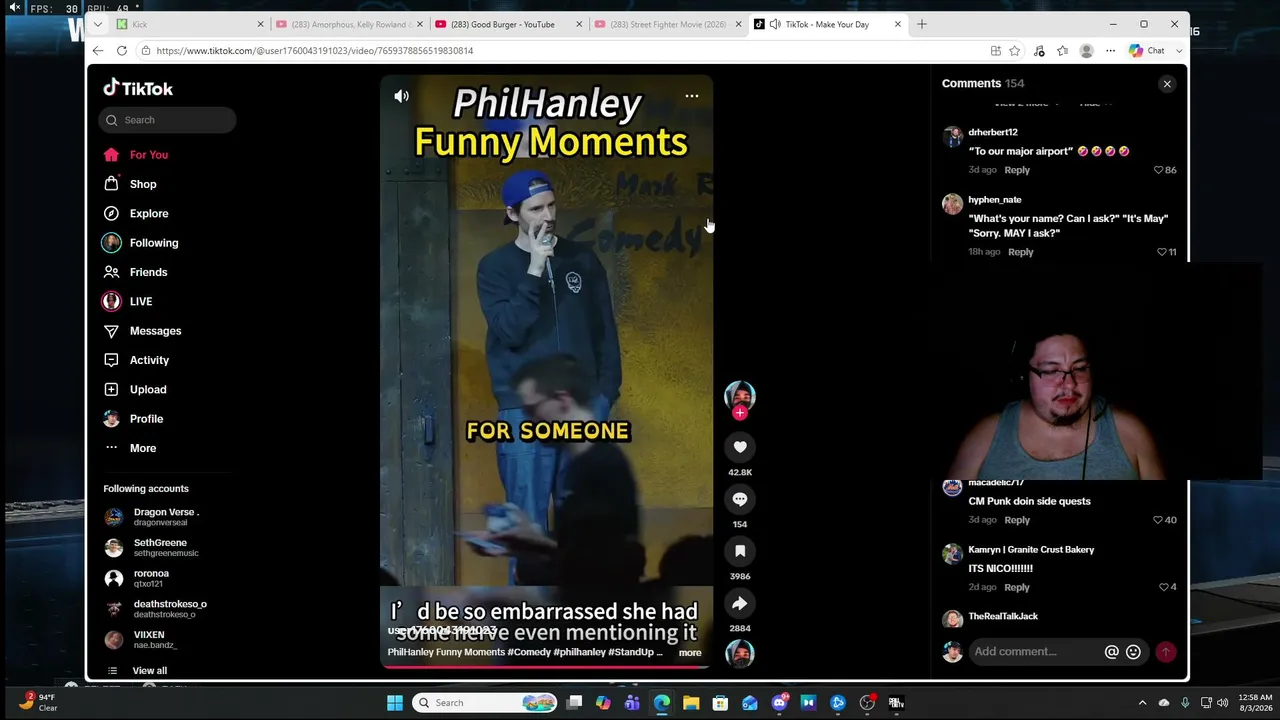Open the sound disc at the video's bottom right

pos(740,653)
